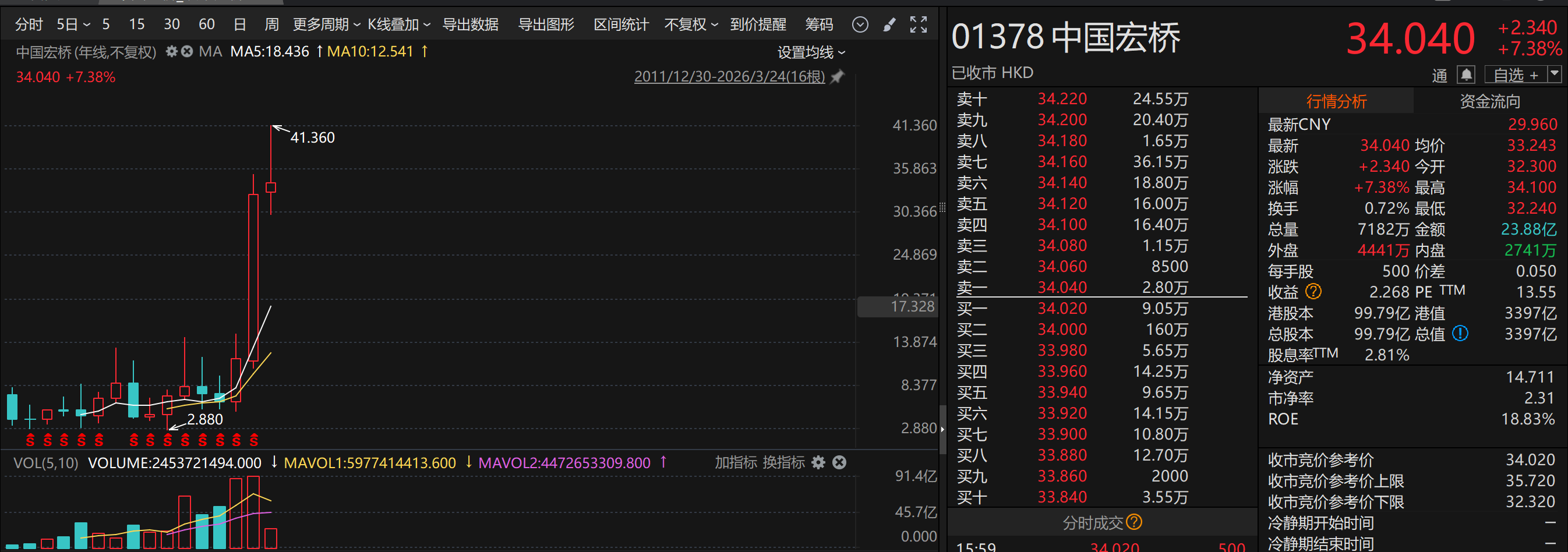Click the 买二 volume 160万
The height and width of the screenshot is (552, 1568).
(1167, 329)
